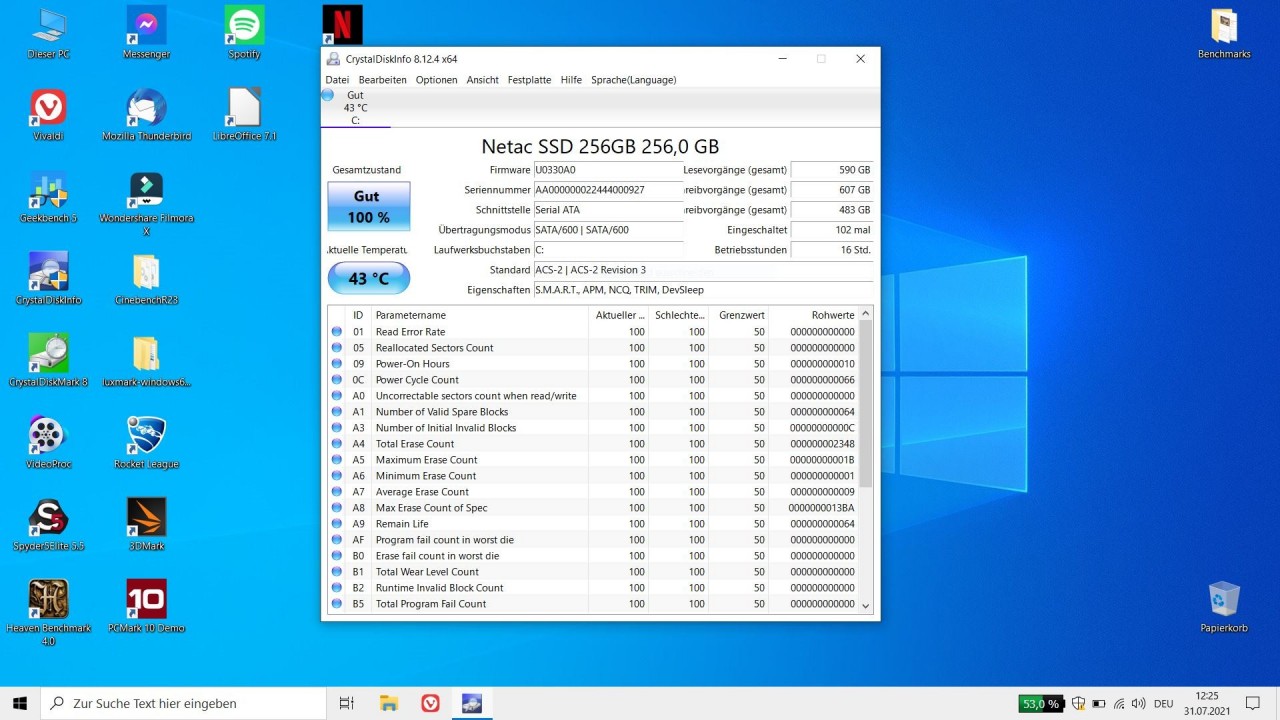This screenshot has height=720, width=1280.
Task: Click the Gut 100 % health status button
Action: pos(368,206)
